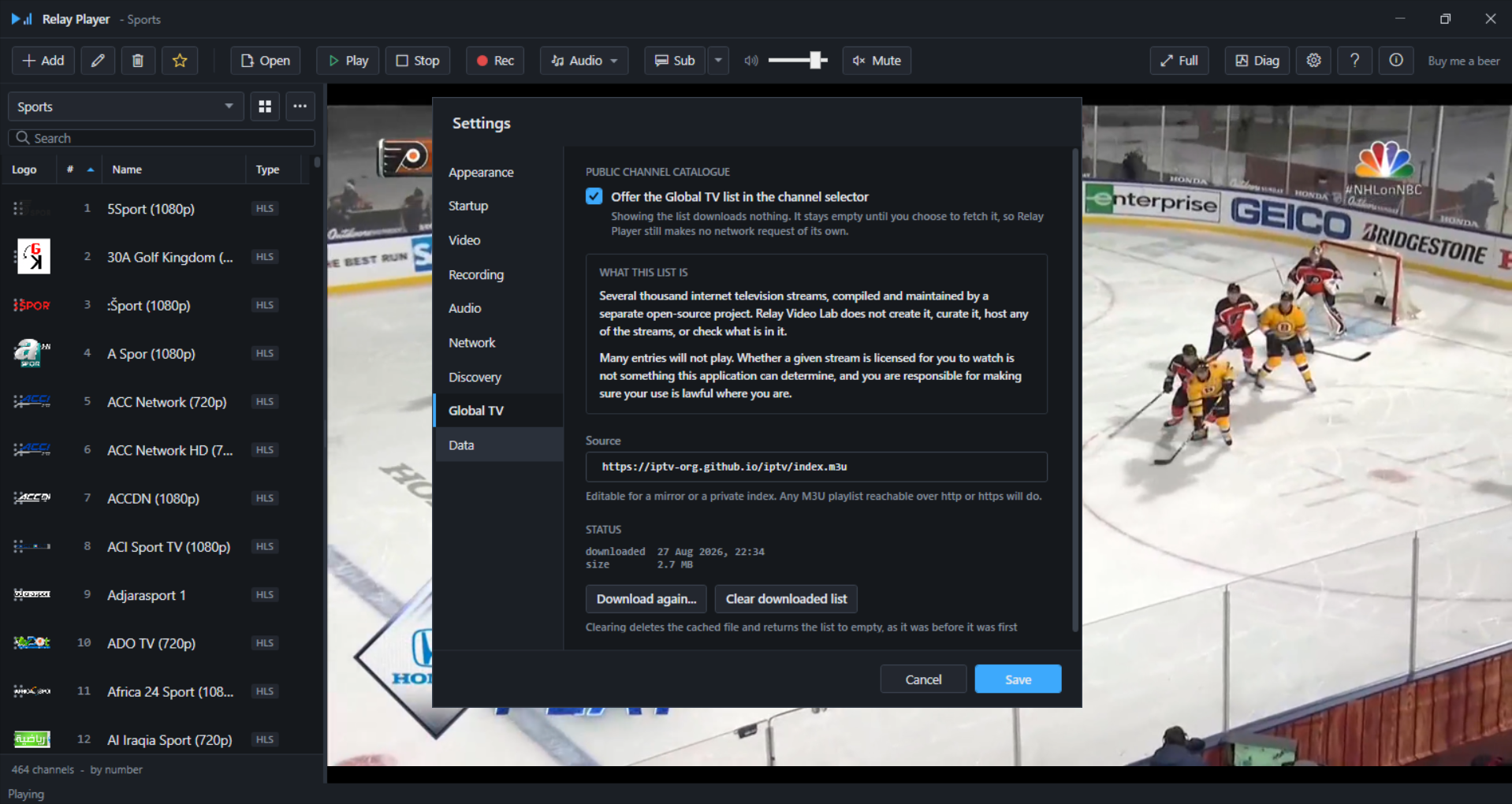
Task: Click the speaker volume icon
Action: (751, 61)
